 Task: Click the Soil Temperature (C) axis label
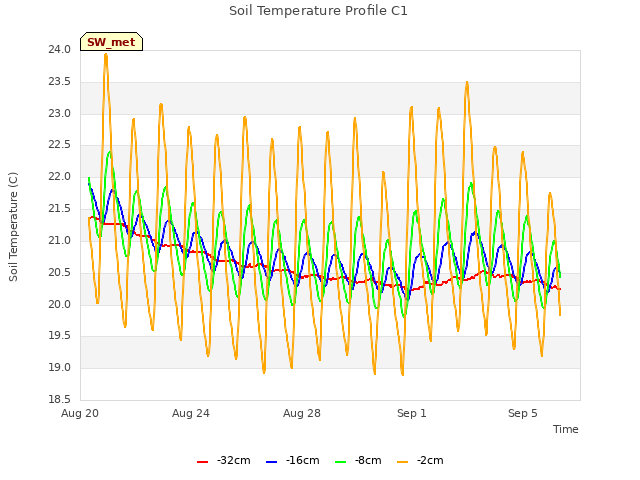point(13,227)
